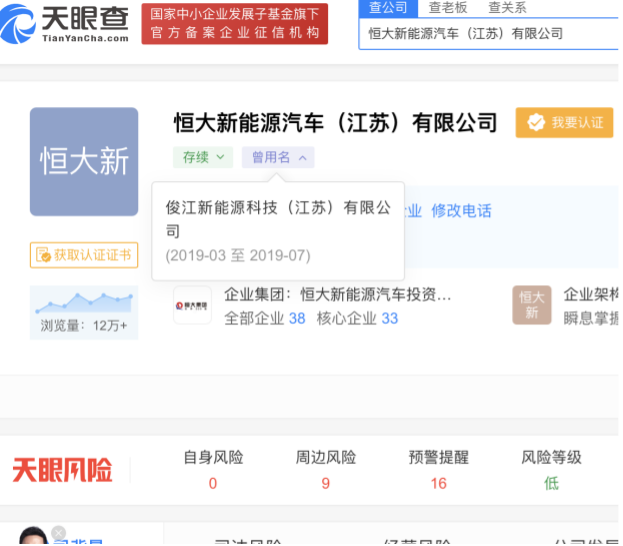The width and height of the screenshot is (623, 546).
Task: Click the brown 恒大新 structure icon
Action: pos(532,305)
